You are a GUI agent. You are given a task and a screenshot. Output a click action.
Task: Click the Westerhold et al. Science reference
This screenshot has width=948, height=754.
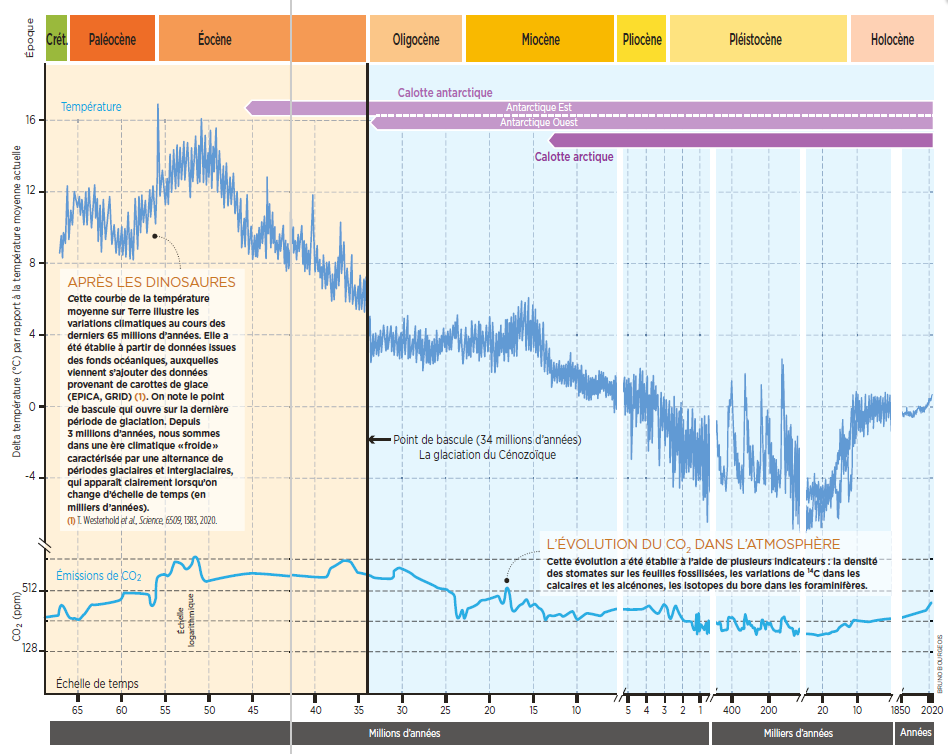[142, 520]
